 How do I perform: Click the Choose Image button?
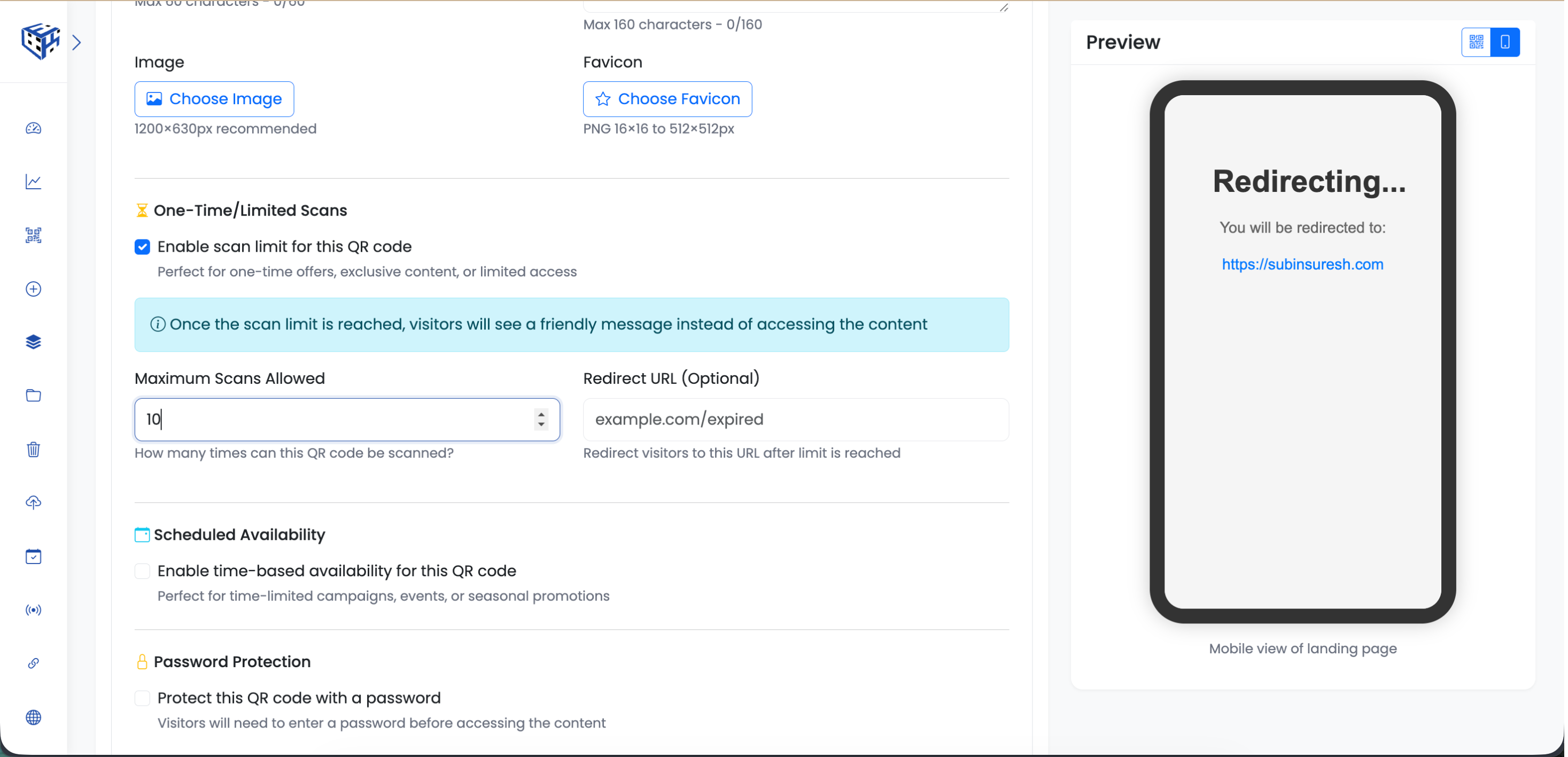[x=214, y=99]
